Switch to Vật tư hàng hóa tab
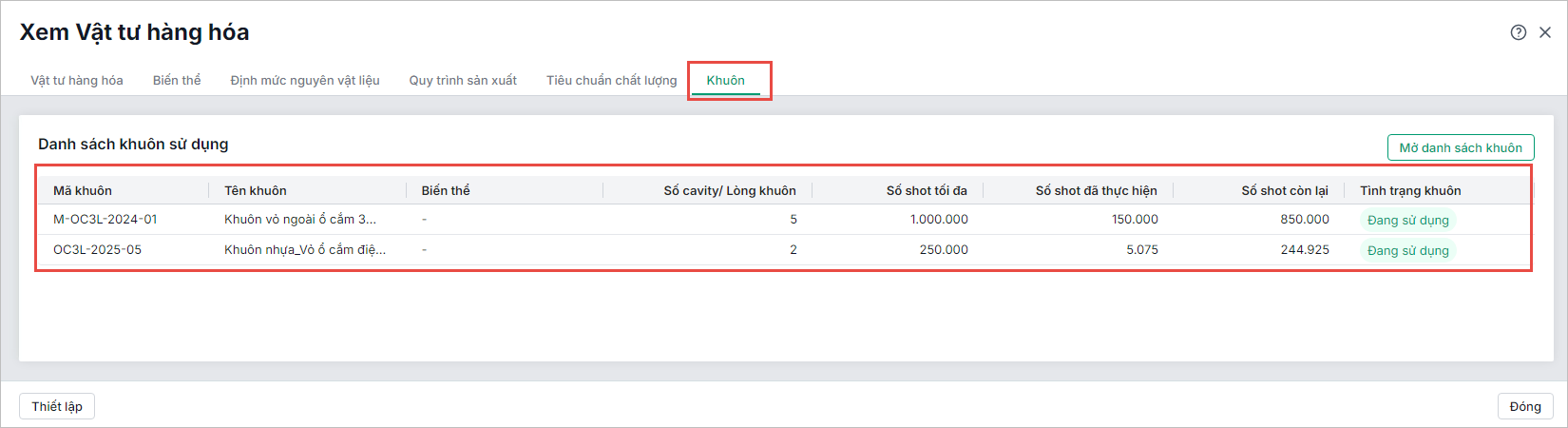Viewport: 1568px width, 428px height. click(77, 81)
